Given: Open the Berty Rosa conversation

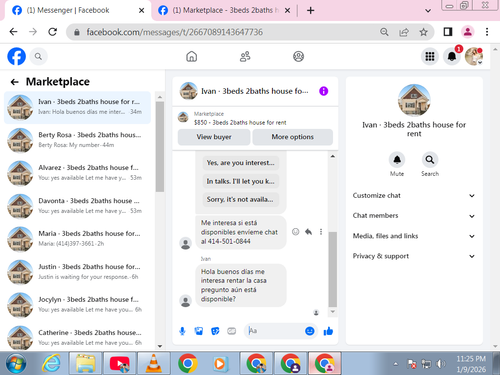Looking at the screenshot, I should point(77,140).
